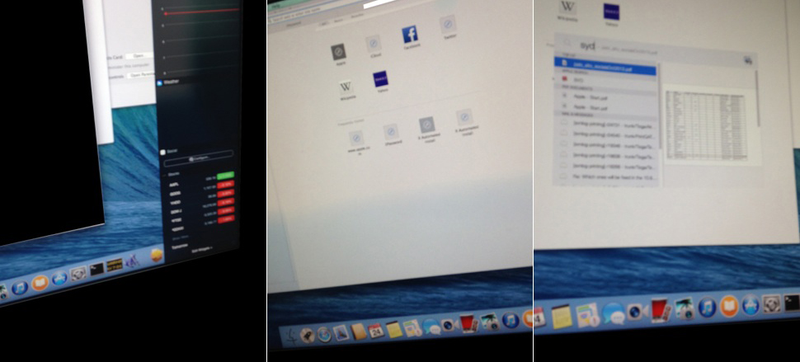Select the first Apple - Start.pdf result
The height and width of the screenshot is (362, 800).
coord(605,97)
